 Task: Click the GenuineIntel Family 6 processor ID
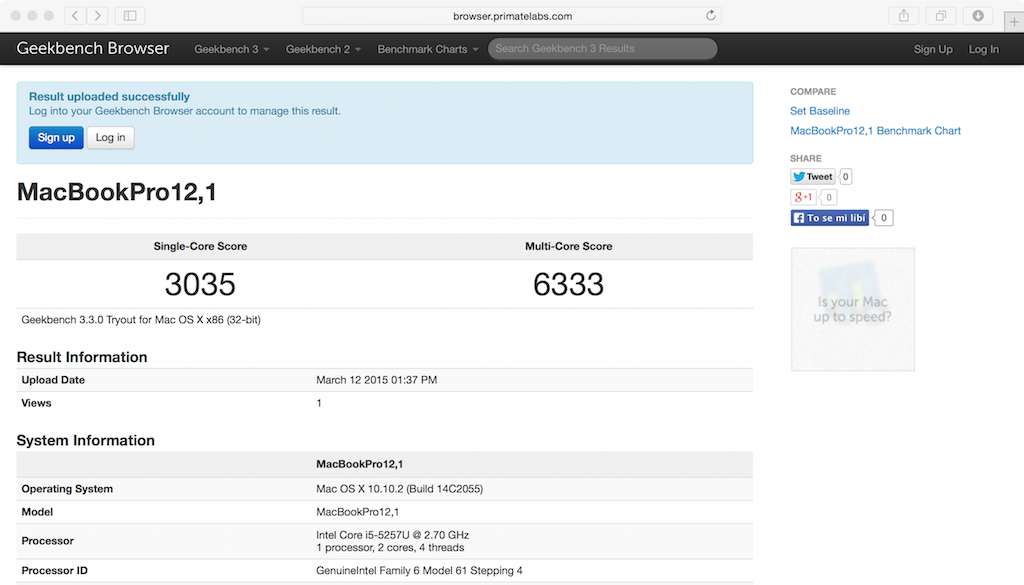point(419,571)
